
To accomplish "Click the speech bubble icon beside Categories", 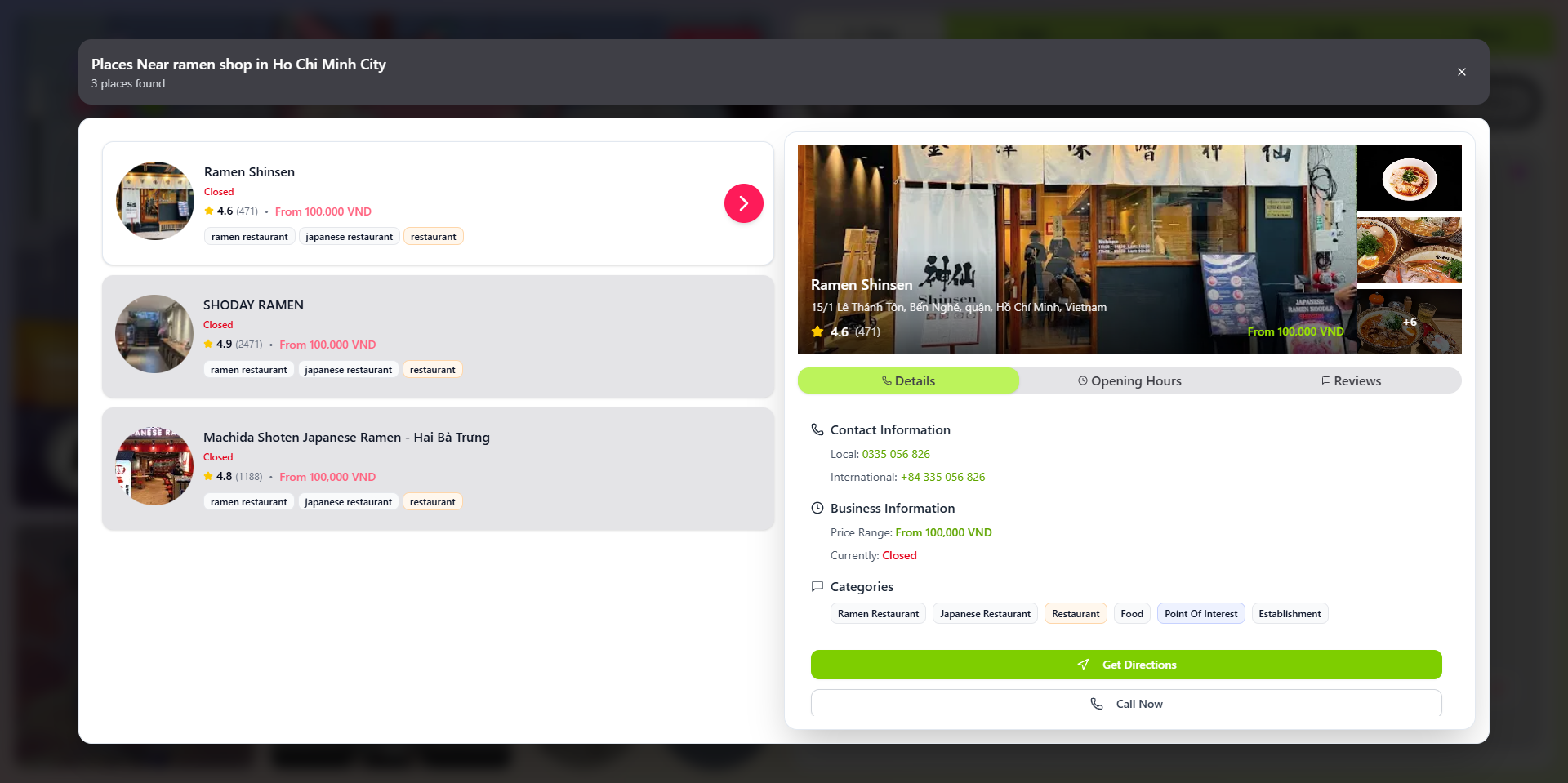I will 817,586.
